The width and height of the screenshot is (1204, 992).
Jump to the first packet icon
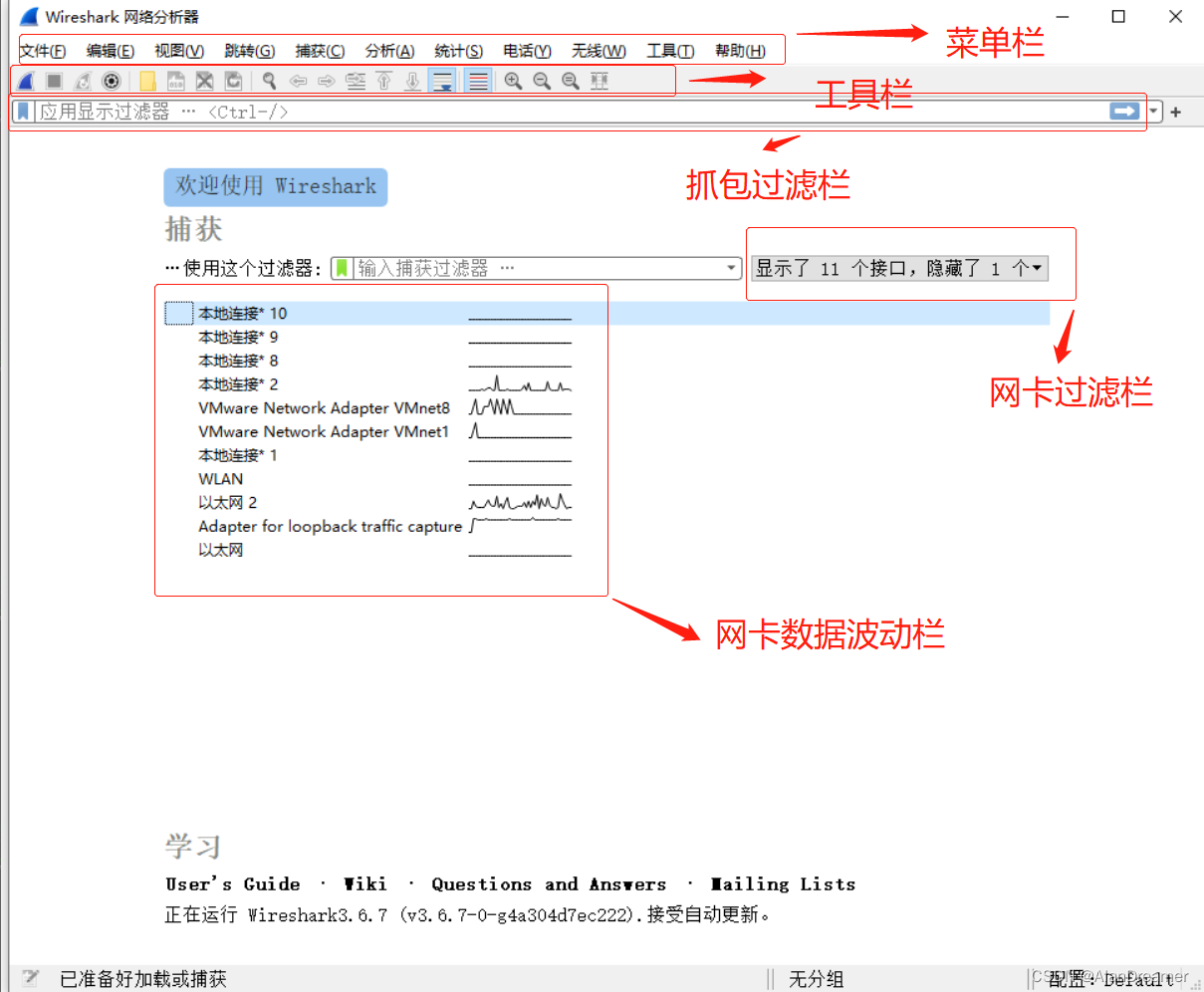coord(384,81)
